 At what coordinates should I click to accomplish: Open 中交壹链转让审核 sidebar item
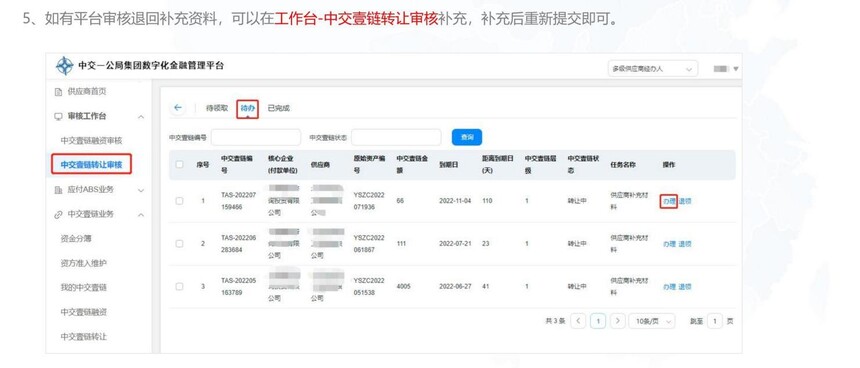tap(91, 165)
